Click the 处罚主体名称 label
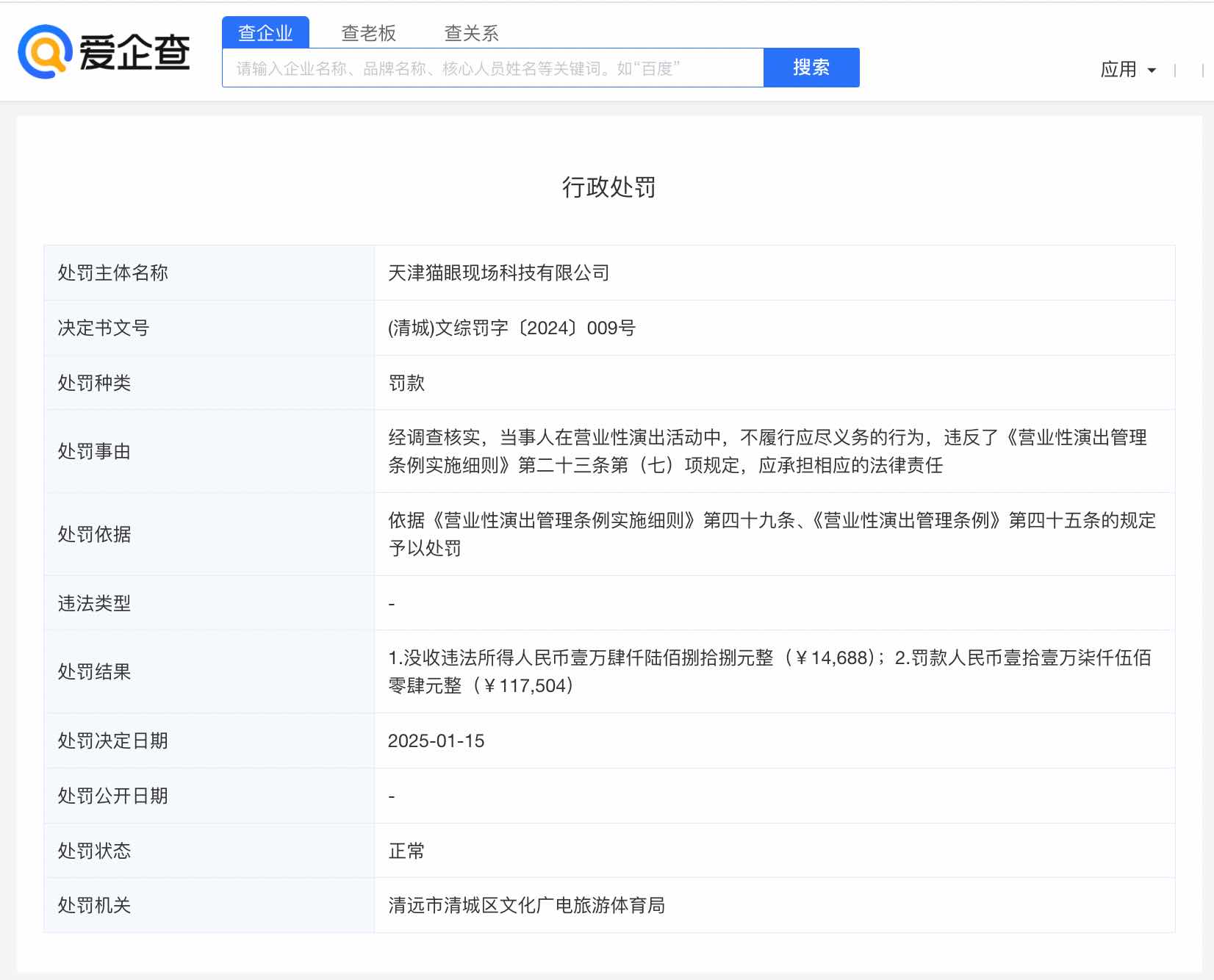This screenshot has width=1214, height=980. pos(113,273)
